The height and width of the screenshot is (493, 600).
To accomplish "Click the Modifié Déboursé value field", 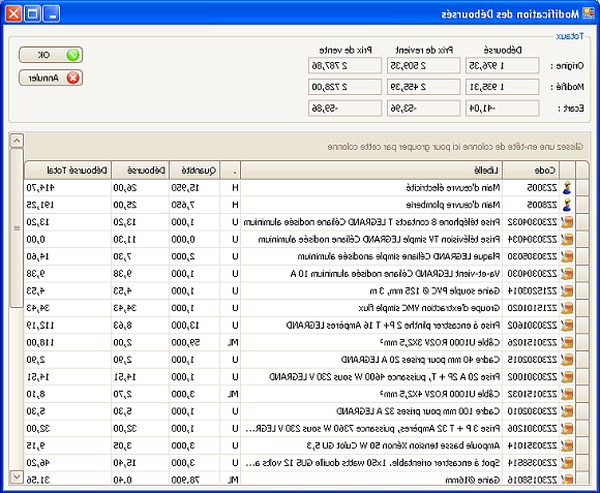I will click(504, 87).
